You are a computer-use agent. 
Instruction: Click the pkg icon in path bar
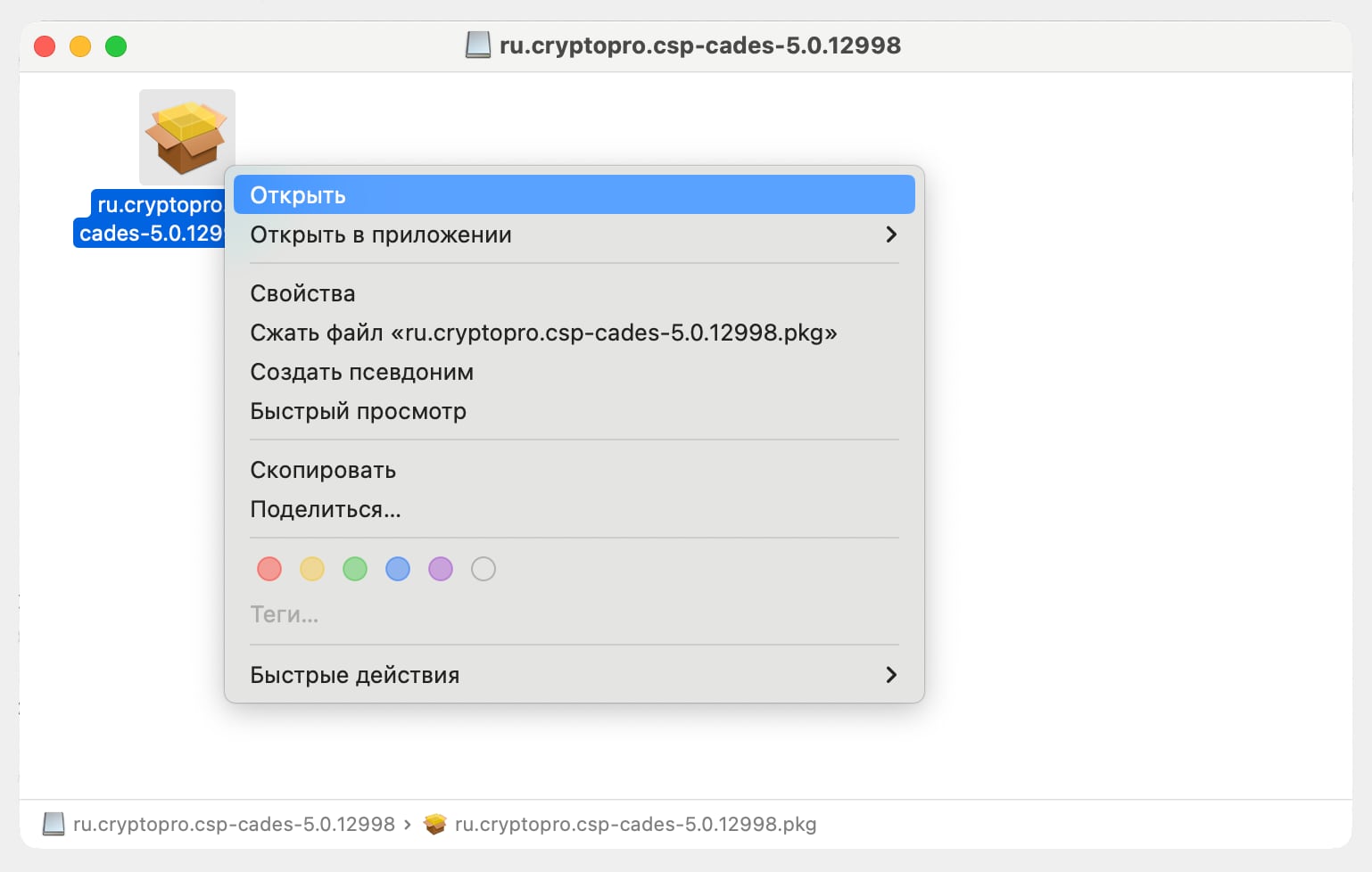(x=435, y=824)
